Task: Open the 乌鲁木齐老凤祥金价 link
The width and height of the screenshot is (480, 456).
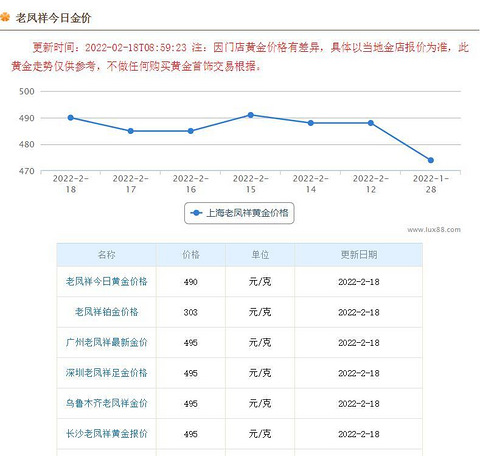Action: click(106, 403)
